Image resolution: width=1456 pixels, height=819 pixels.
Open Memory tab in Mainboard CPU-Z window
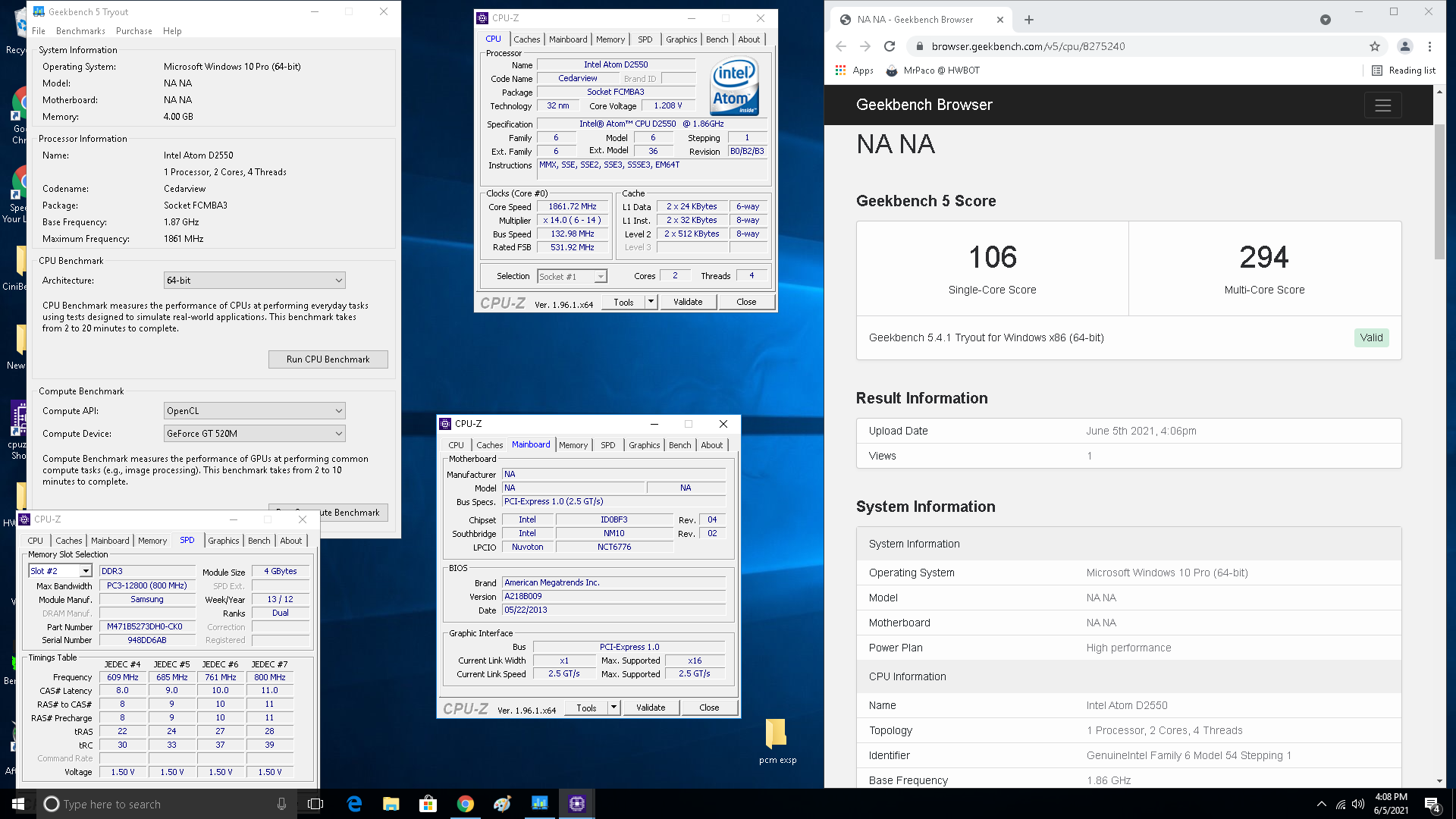573,445
